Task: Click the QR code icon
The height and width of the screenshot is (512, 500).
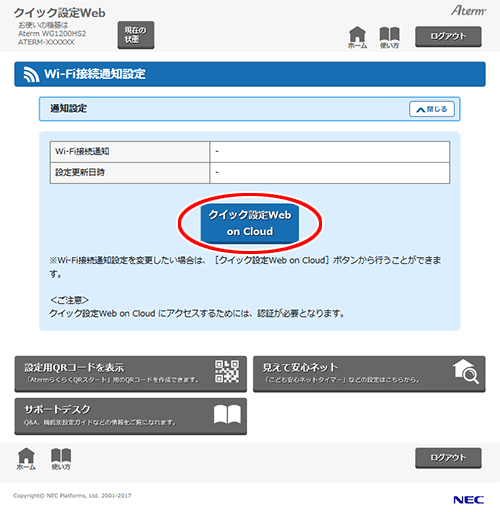Action: point(227,371)
